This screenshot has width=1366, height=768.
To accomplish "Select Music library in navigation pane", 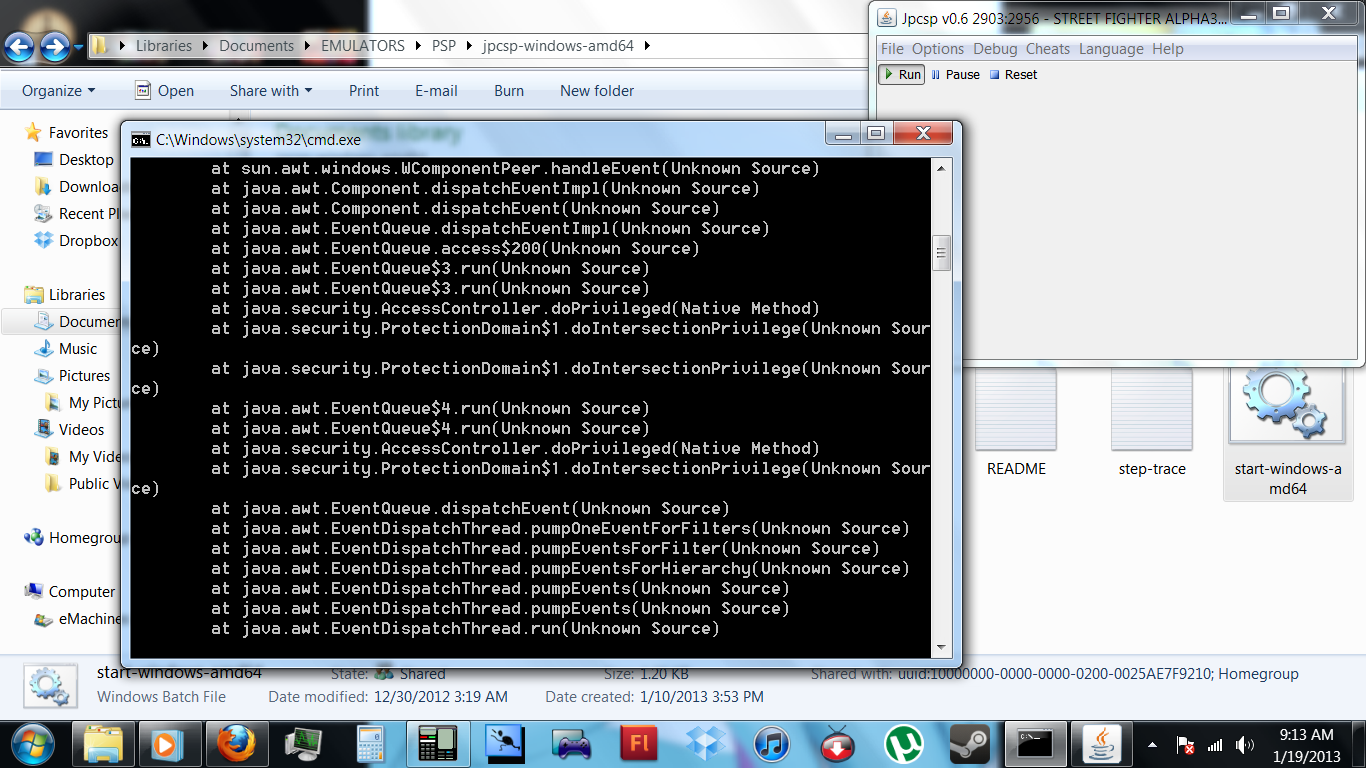I will coord(78,349).
